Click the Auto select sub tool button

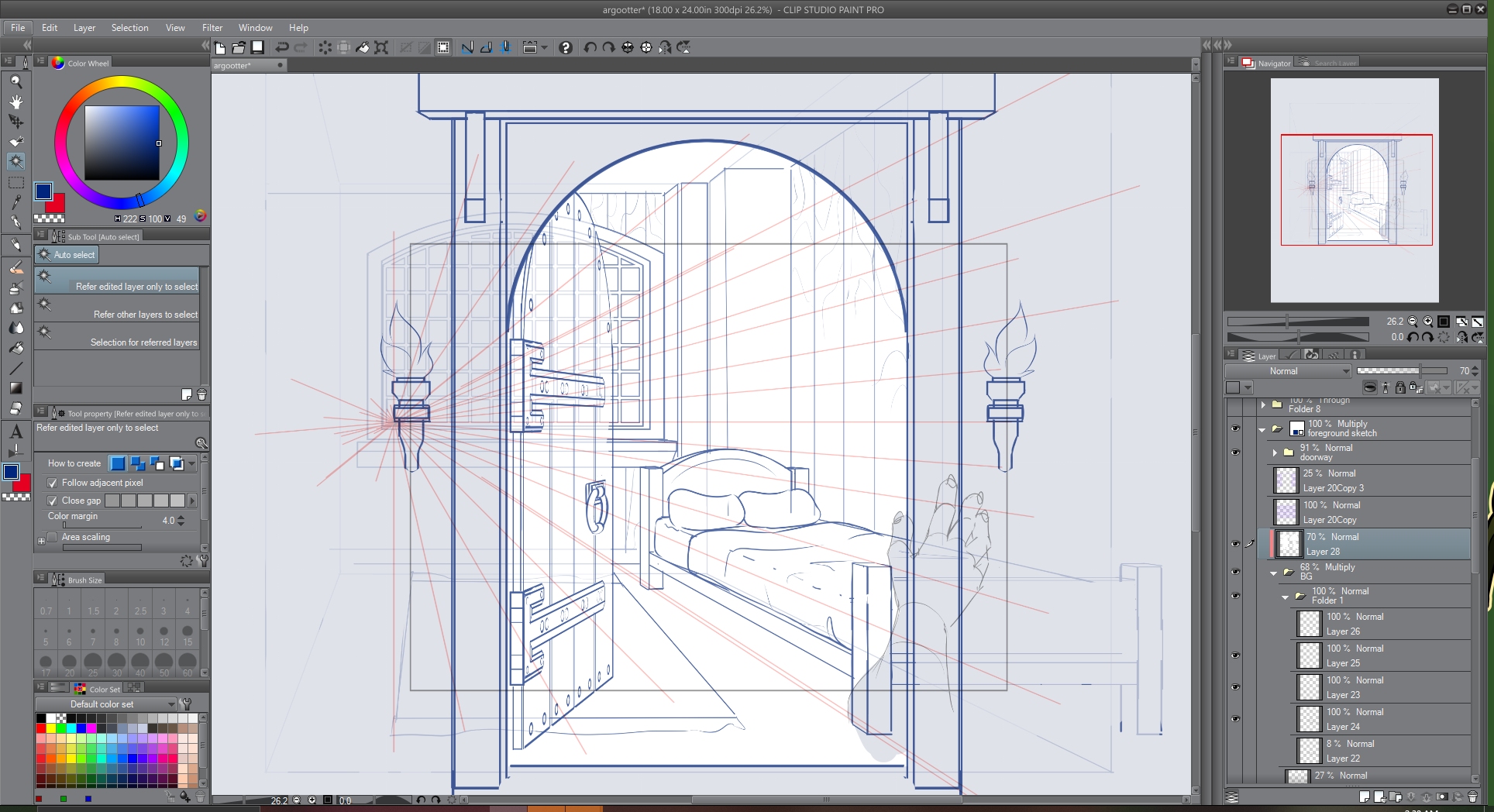[67, 255]
